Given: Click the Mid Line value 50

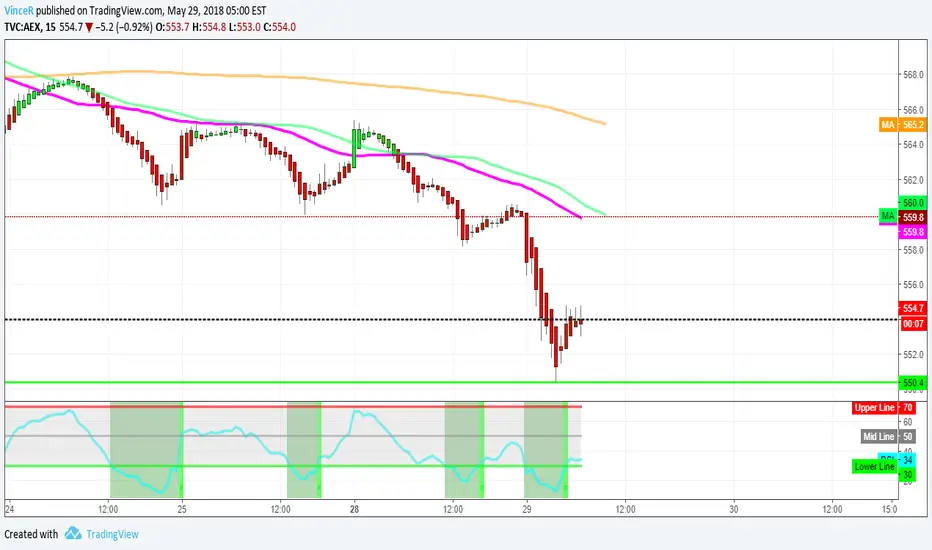Looking at the screenshot, I should point(908,436).
